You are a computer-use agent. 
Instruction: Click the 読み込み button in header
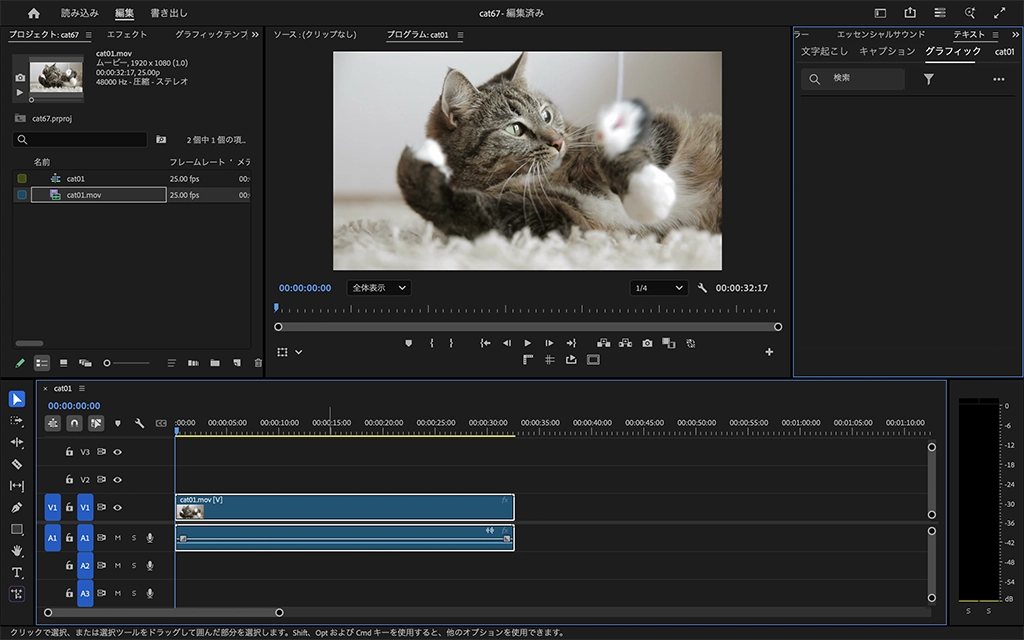[80, 13]
